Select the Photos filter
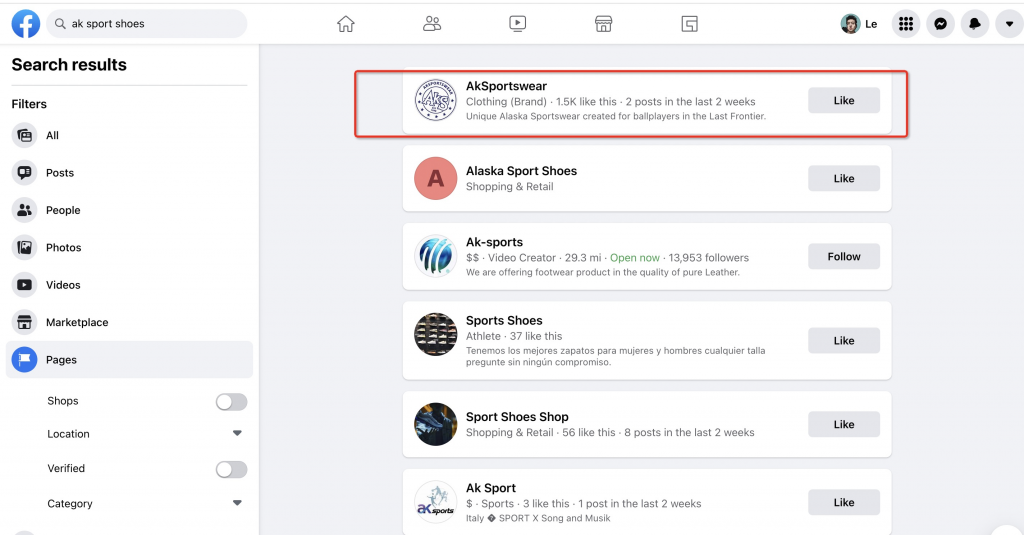 pos(129,247)
